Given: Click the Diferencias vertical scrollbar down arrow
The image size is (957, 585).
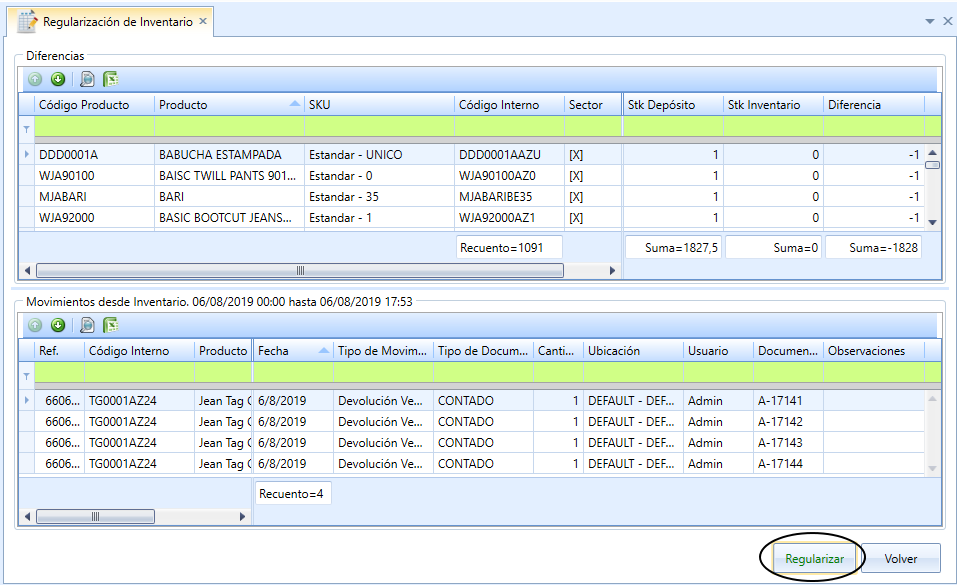Looking at the screenshot, I should point(932,222).
